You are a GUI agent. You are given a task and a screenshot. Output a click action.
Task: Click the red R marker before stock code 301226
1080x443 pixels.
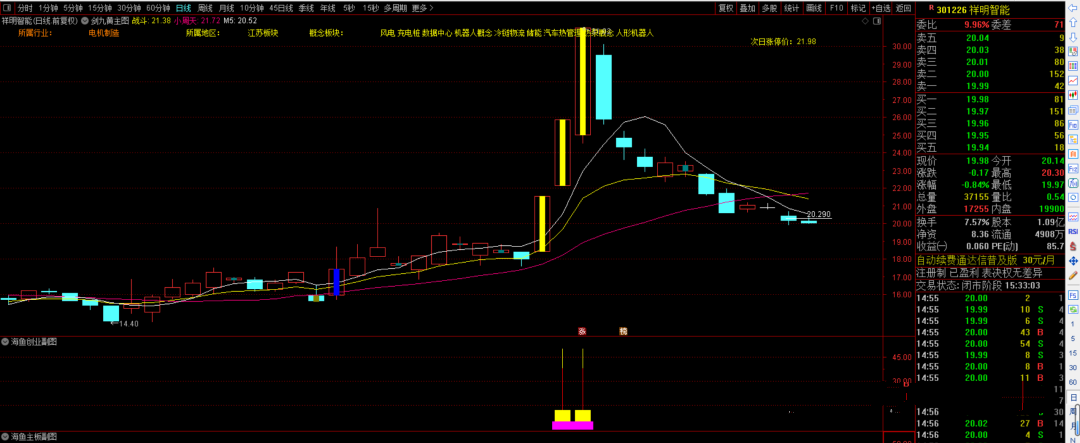point(921,8)
